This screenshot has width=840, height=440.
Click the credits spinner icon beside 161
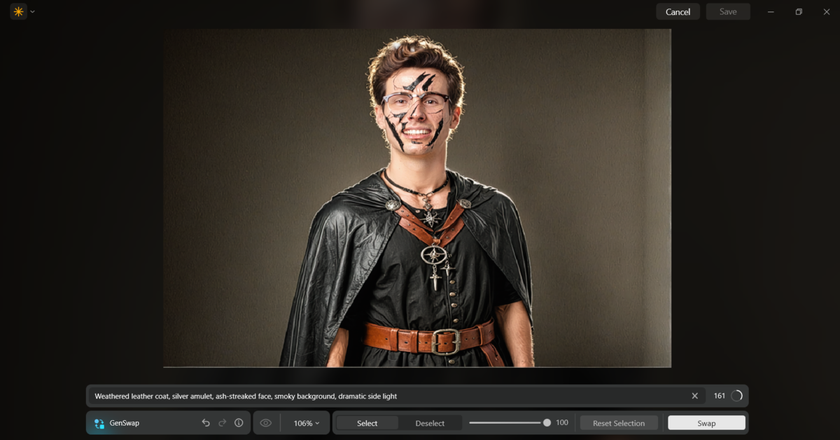[x=737, y=396]
